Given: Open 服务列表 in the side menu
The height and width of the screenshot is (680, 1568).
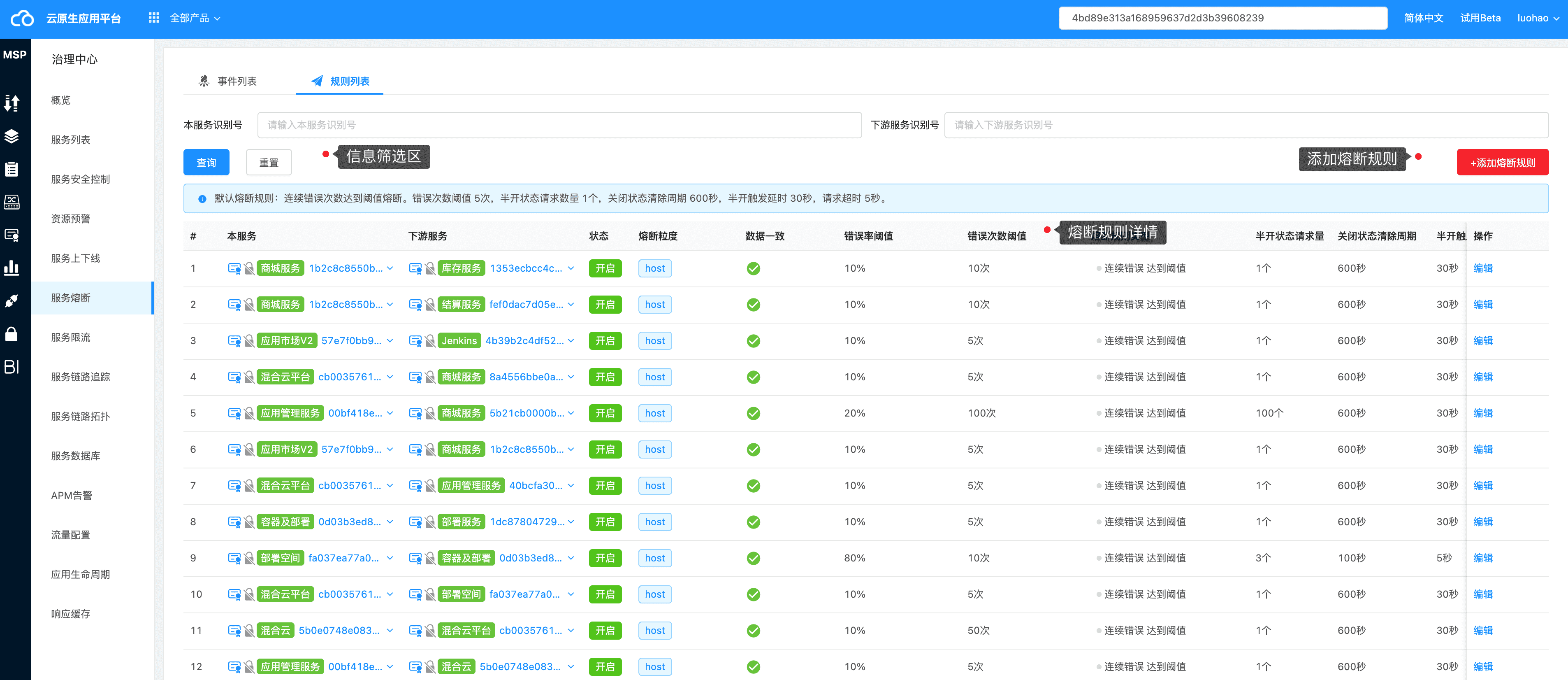Looking at the screenshot, I should tap(71, 140).
